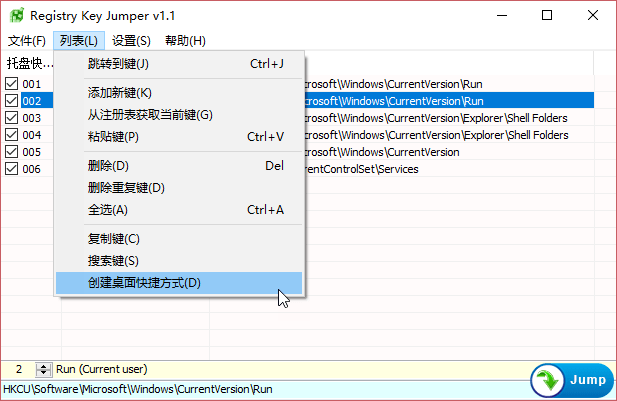
Task: Open the 文件(F) menu
Action: pyautogui.click(x=27, y=41)
